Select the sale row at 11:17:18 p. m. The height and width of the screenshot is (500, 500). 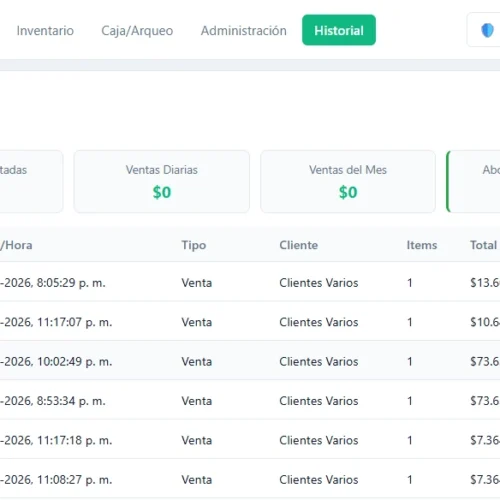tap(250, 440)
